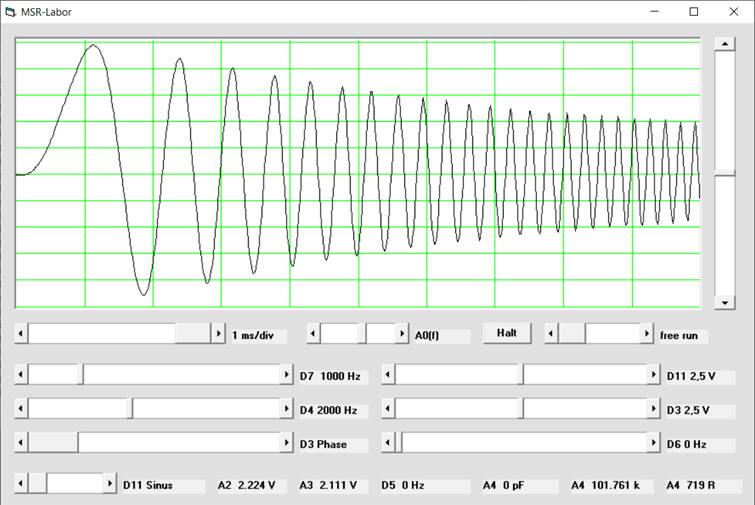755x505 pixels.
Task: Click the Halt button
Action: [507, 333]
